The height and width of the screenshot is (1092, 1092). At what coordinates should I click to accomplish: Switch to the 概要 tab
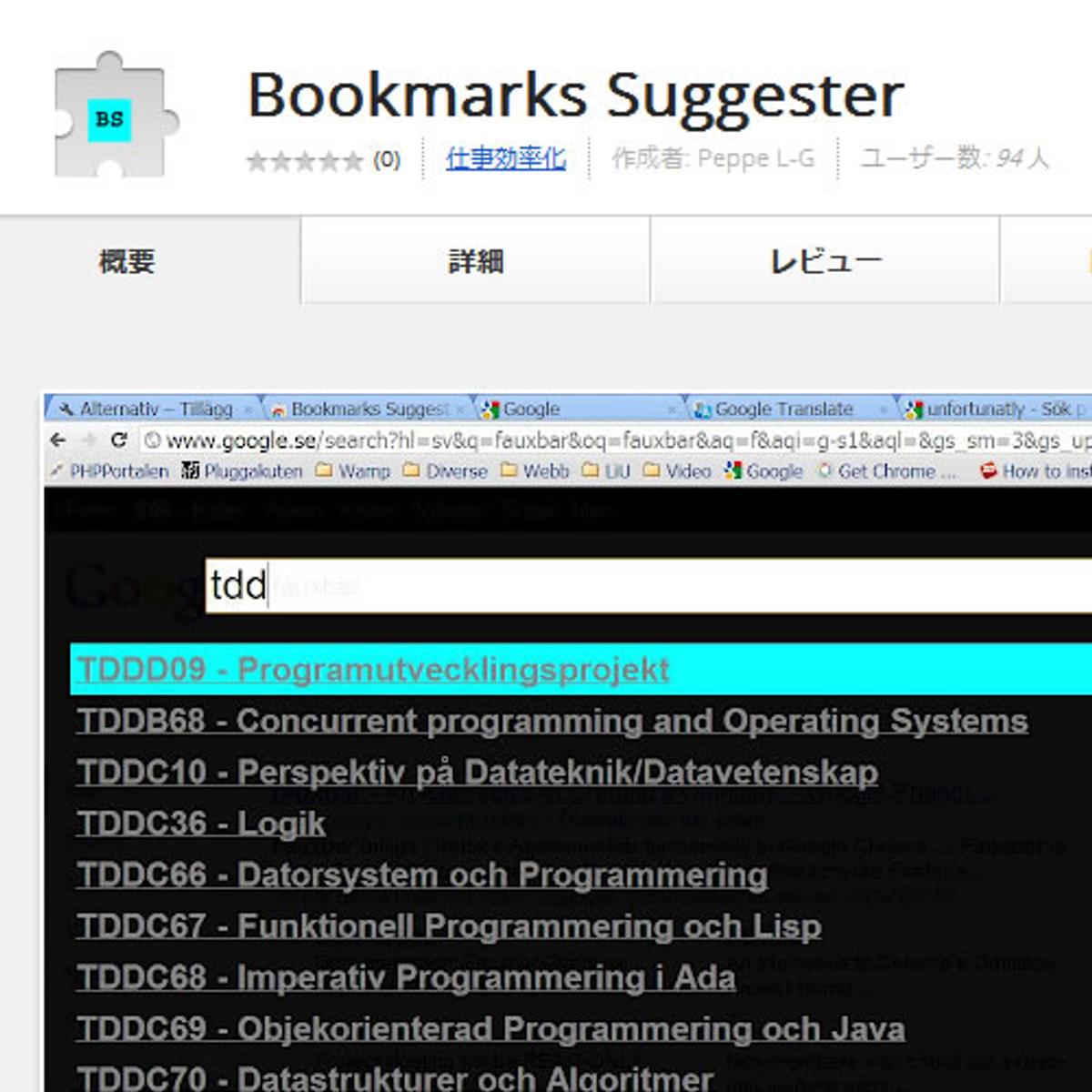click(x=126, y=261)
